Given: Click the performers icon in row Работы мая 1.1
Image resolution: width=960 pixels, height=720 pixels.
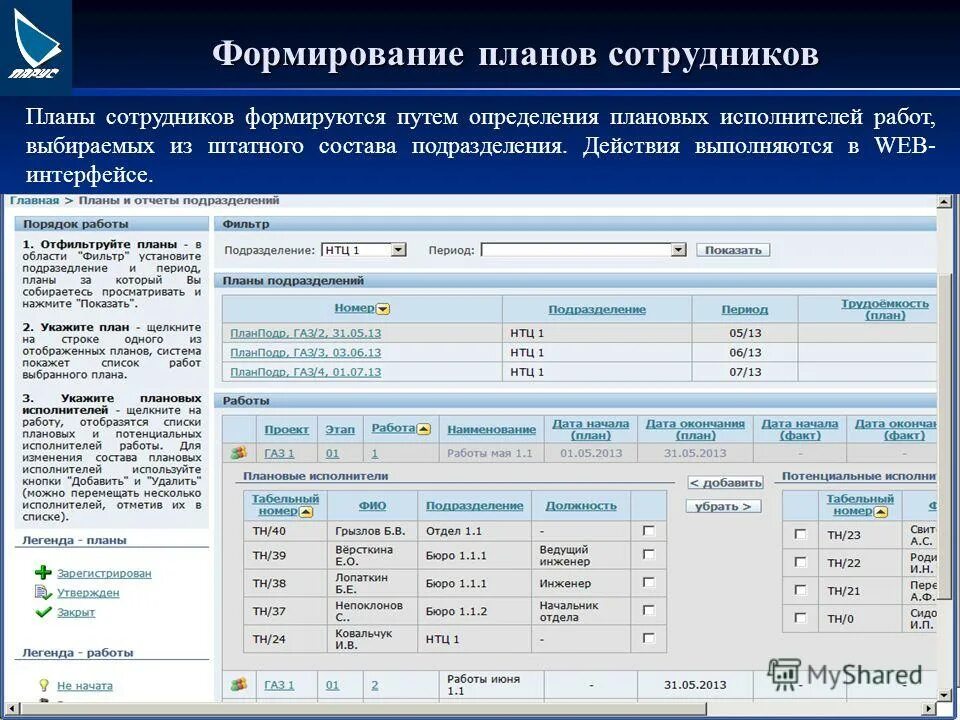Looking at the screenshot, I should 239,453.
